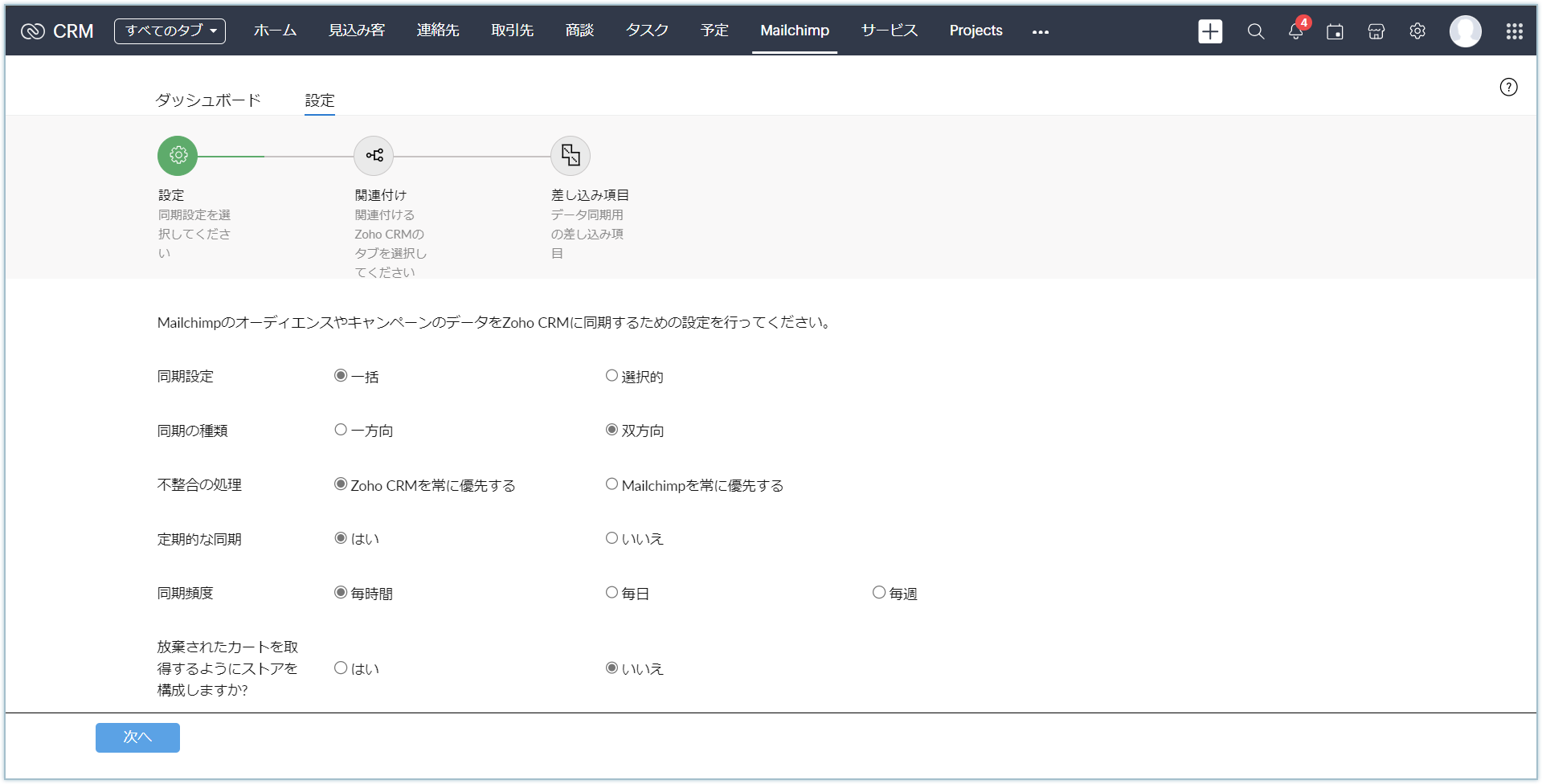Screen dimensions: 1542x784
Task: Click the 次へ button
Action: pos(137,737)
